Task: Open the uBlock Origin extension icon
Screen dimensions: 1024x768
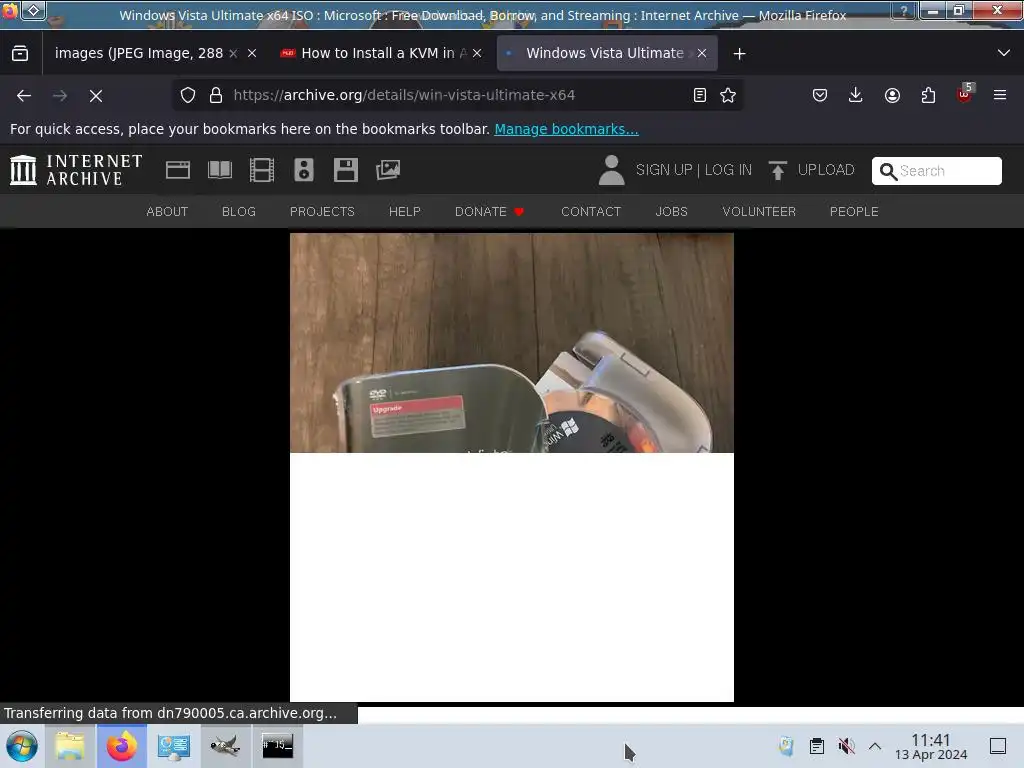Action: pos(965,94)
